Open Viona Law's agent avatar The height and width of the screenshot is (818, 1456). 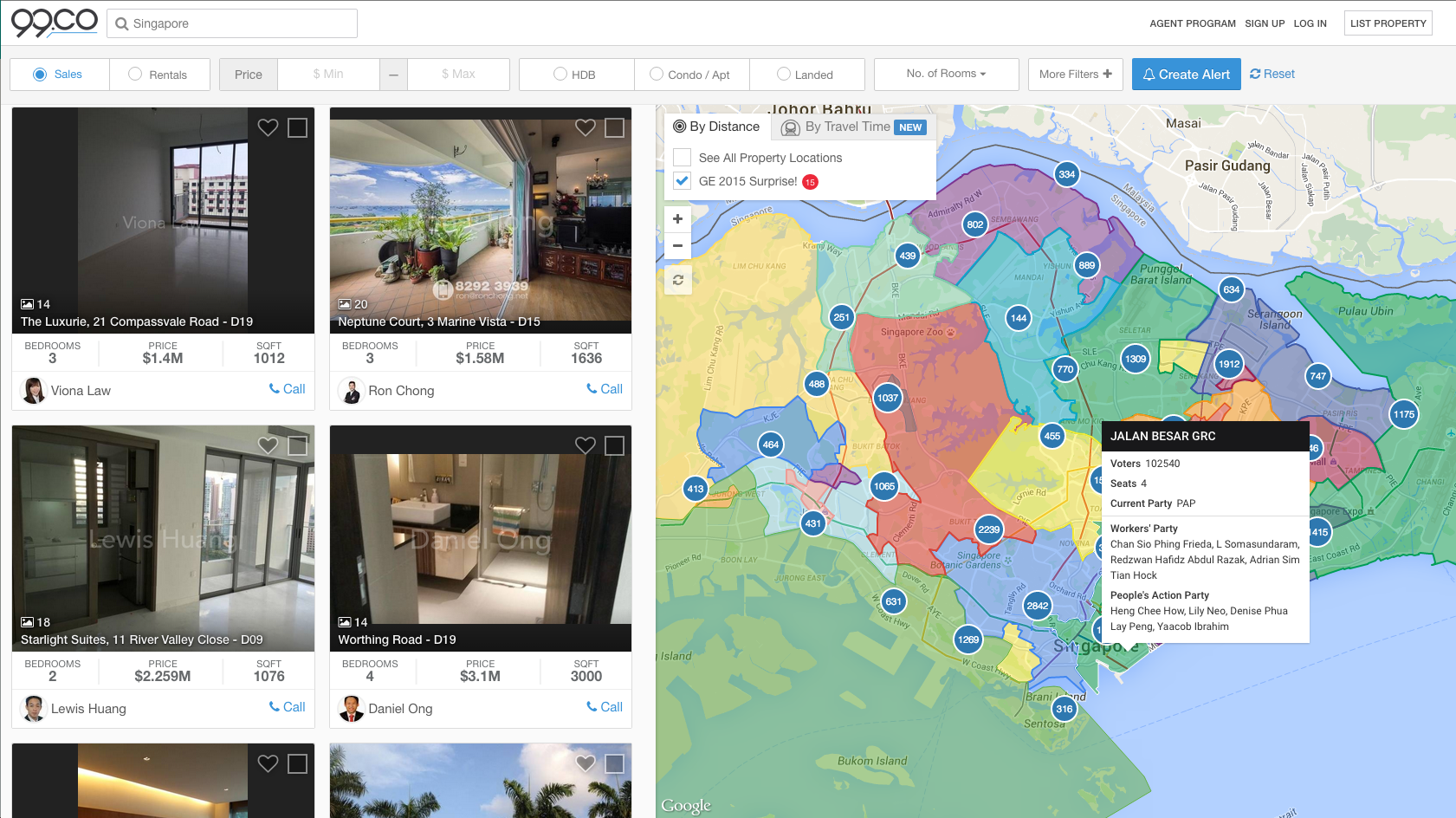coord(33,391)
